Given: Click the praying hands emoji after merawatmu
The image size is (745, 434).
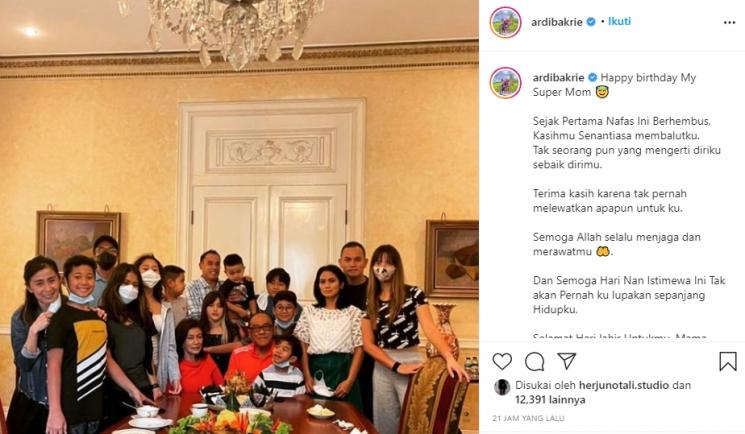Looking at the screenshot, I should tap(602, 251).
